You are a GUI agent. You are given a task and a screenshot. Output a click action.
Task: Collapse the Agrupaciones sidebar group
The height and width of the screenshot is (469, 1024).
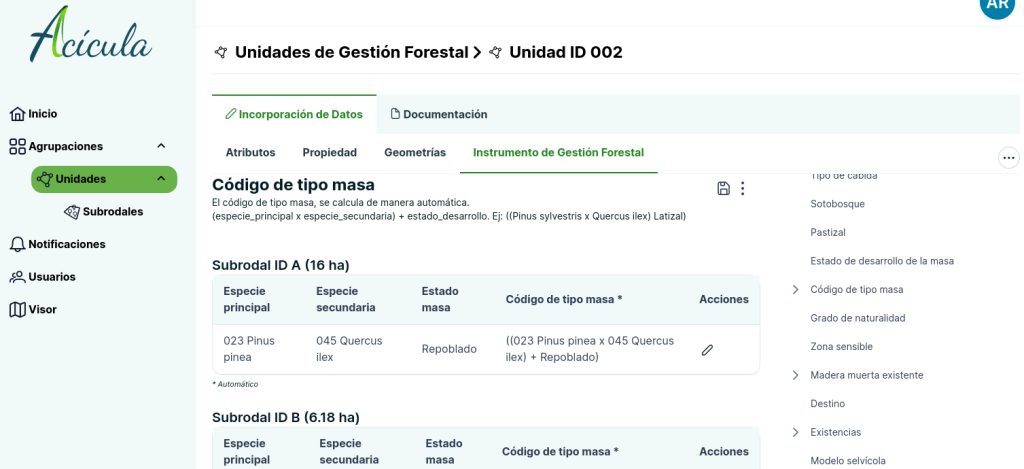click(161, 146)
